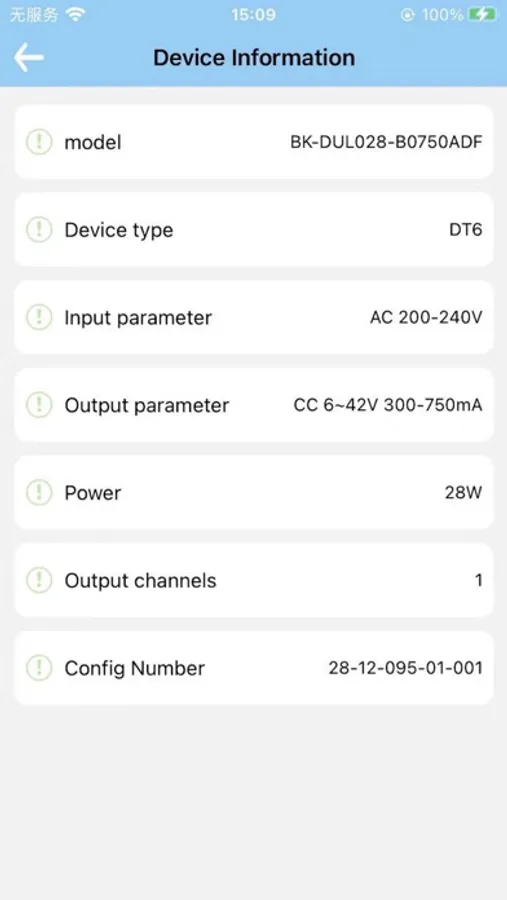Viewport: 507px width, 900px height.
Task: Tap the battery icon in status bar
Action: click(482, 14)
